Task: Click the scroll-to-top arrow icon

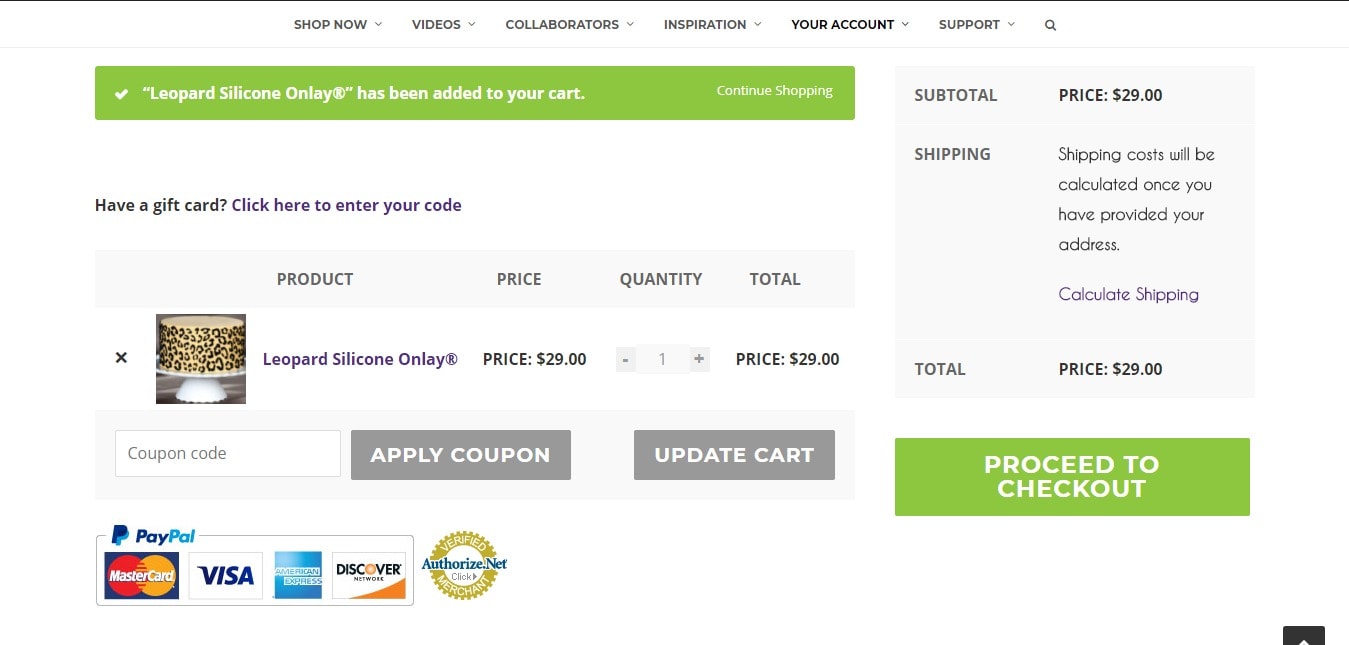Action: [1304, 636]
